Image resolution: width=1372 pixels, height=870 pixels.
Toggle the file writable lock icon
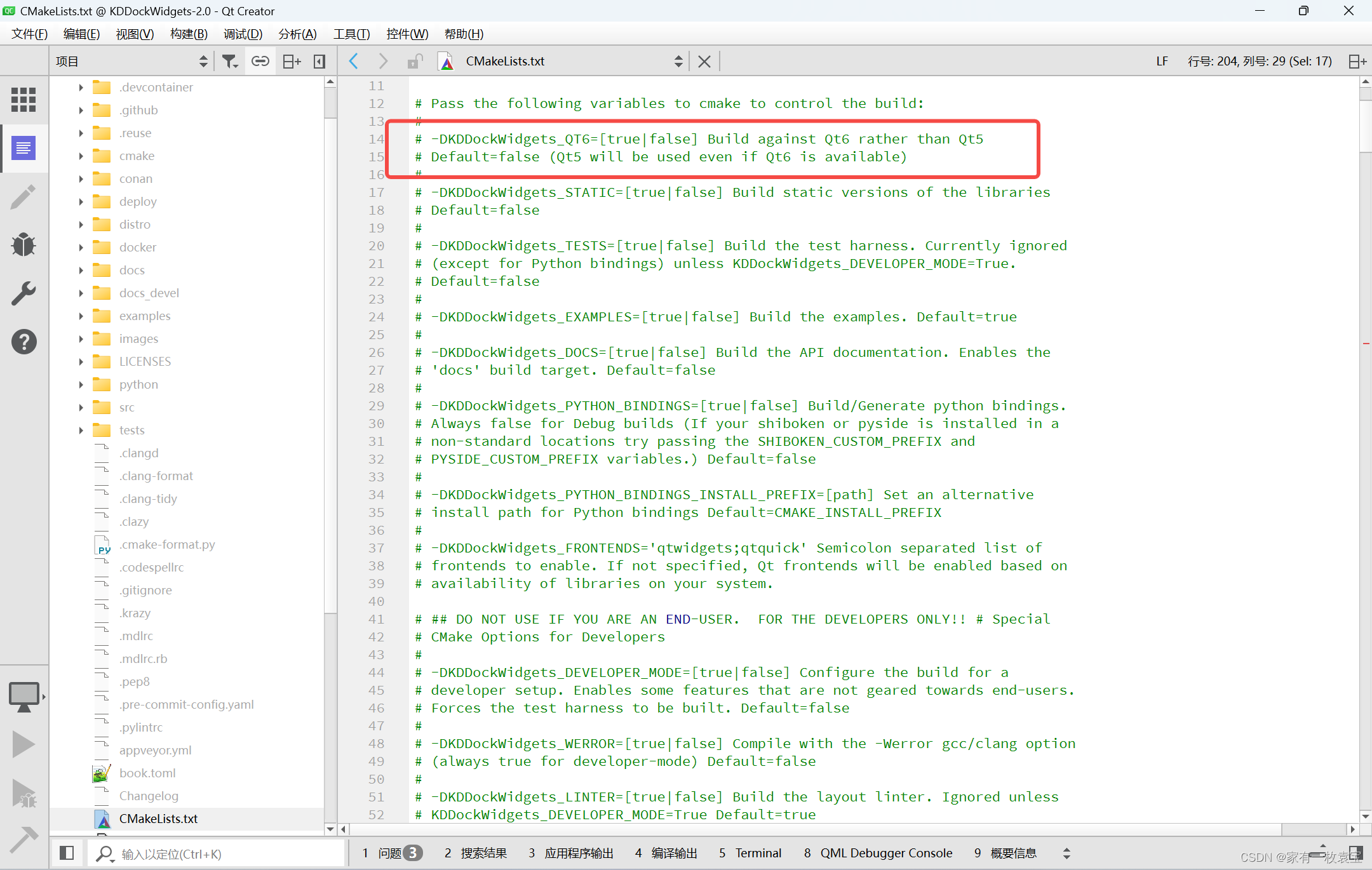click(x=415, y=61)
